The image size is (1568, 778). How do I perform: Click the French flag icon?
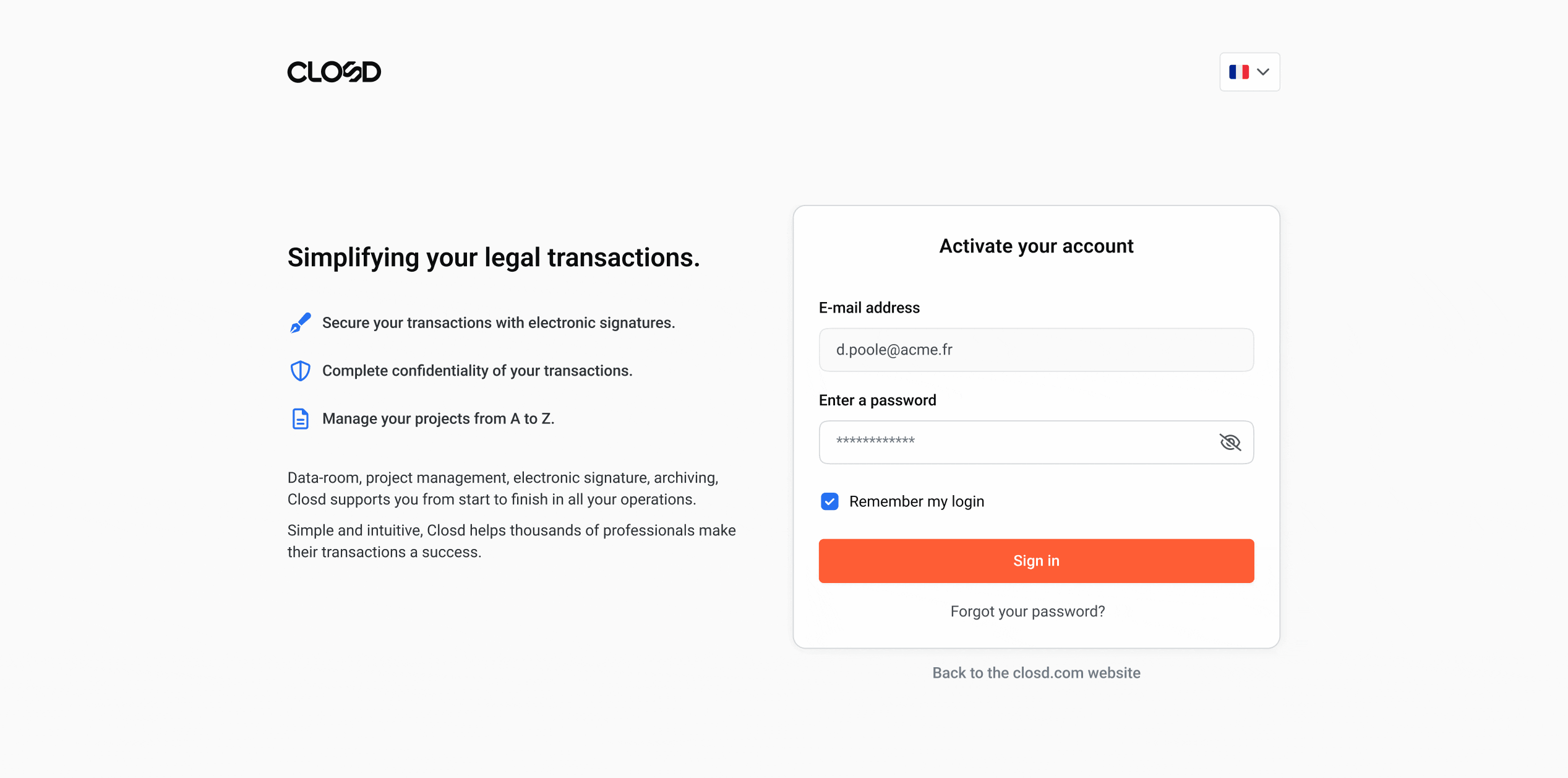coord(1239,72)
